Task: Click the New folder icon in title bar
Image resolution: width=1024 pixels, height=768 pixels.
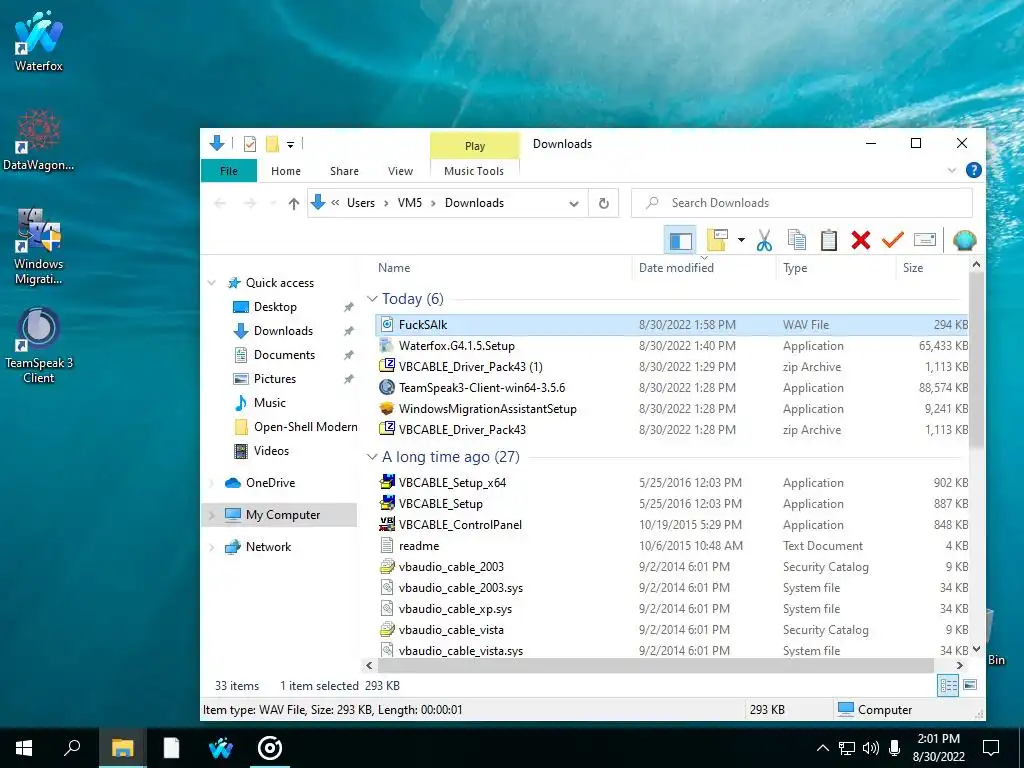Action: pos(272,144)
